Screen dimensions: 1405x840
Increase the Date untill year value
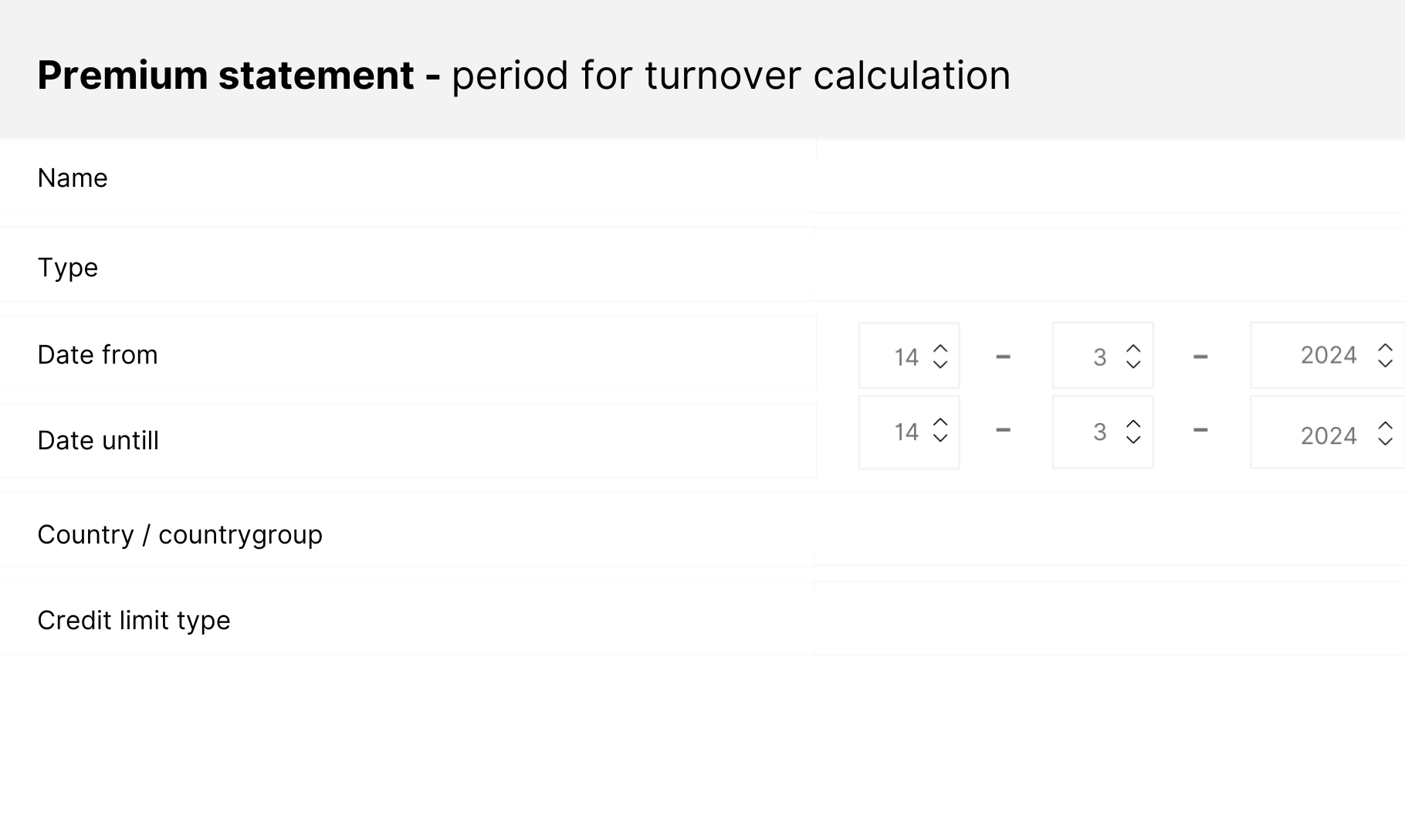(1386, 425)
